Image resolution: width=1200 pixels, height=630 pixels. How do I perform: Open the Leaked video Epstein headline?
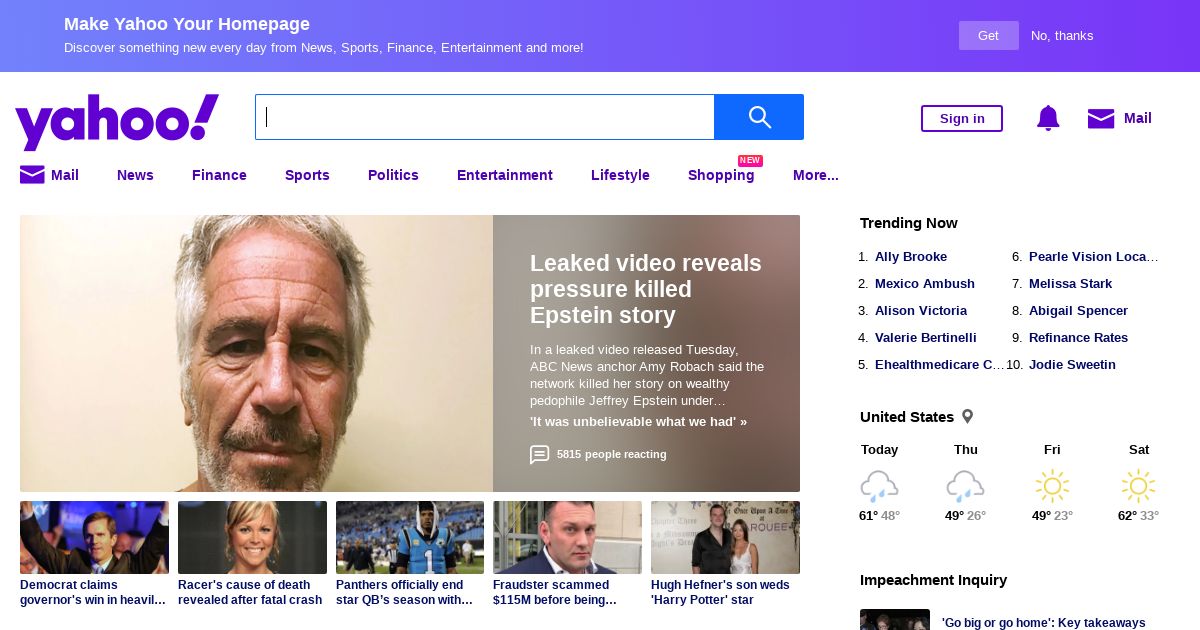pos(646,289)
